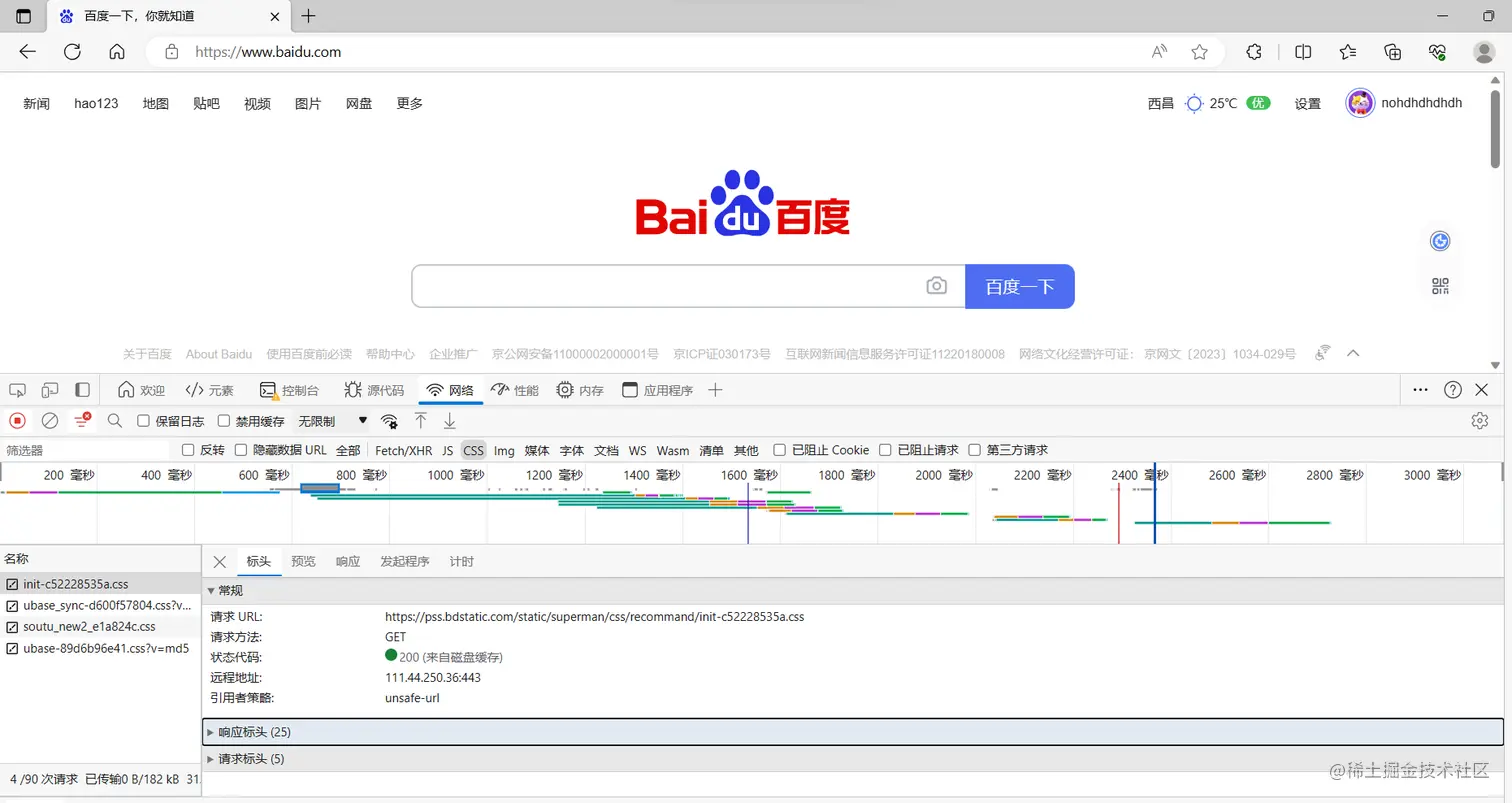Viewport: 1512px width, 803px height.
Task: Click camera image search icon
Action: [x=936, y=286]
